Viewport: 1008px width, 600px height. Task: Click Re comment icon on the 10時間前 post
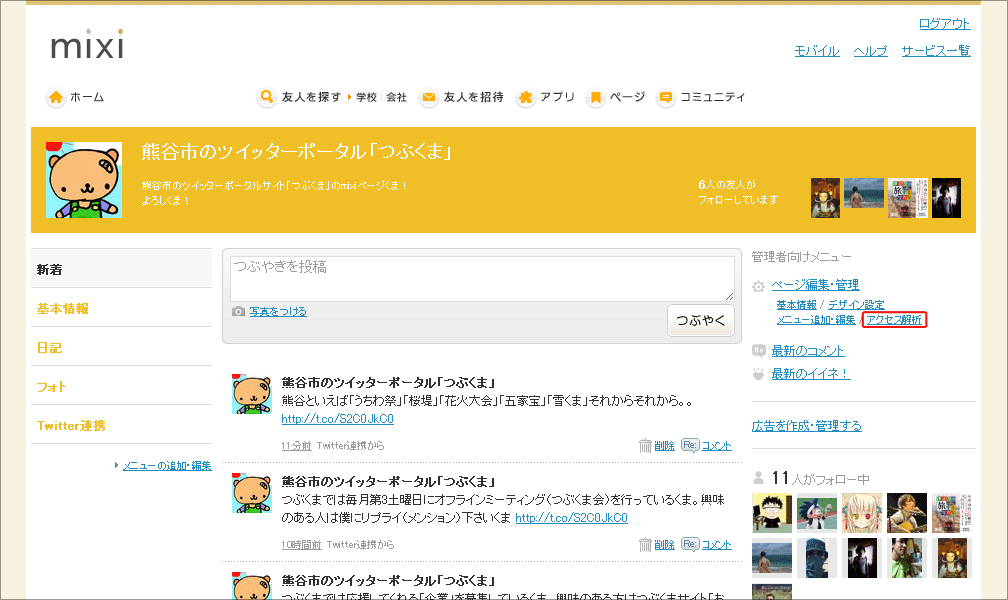tap(690, 544)
